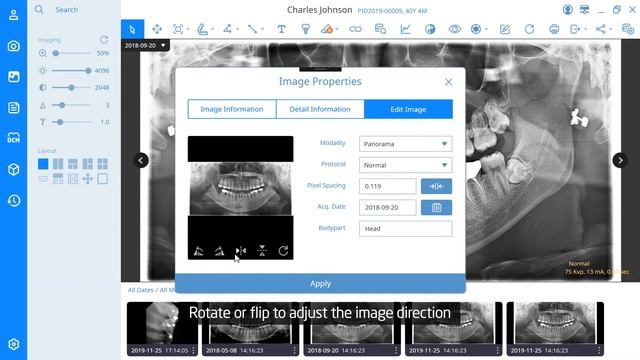640x360 pixels.
Task: Open the report document icon in sidebar
Action: pyautogui.click(x=13, y=108)
